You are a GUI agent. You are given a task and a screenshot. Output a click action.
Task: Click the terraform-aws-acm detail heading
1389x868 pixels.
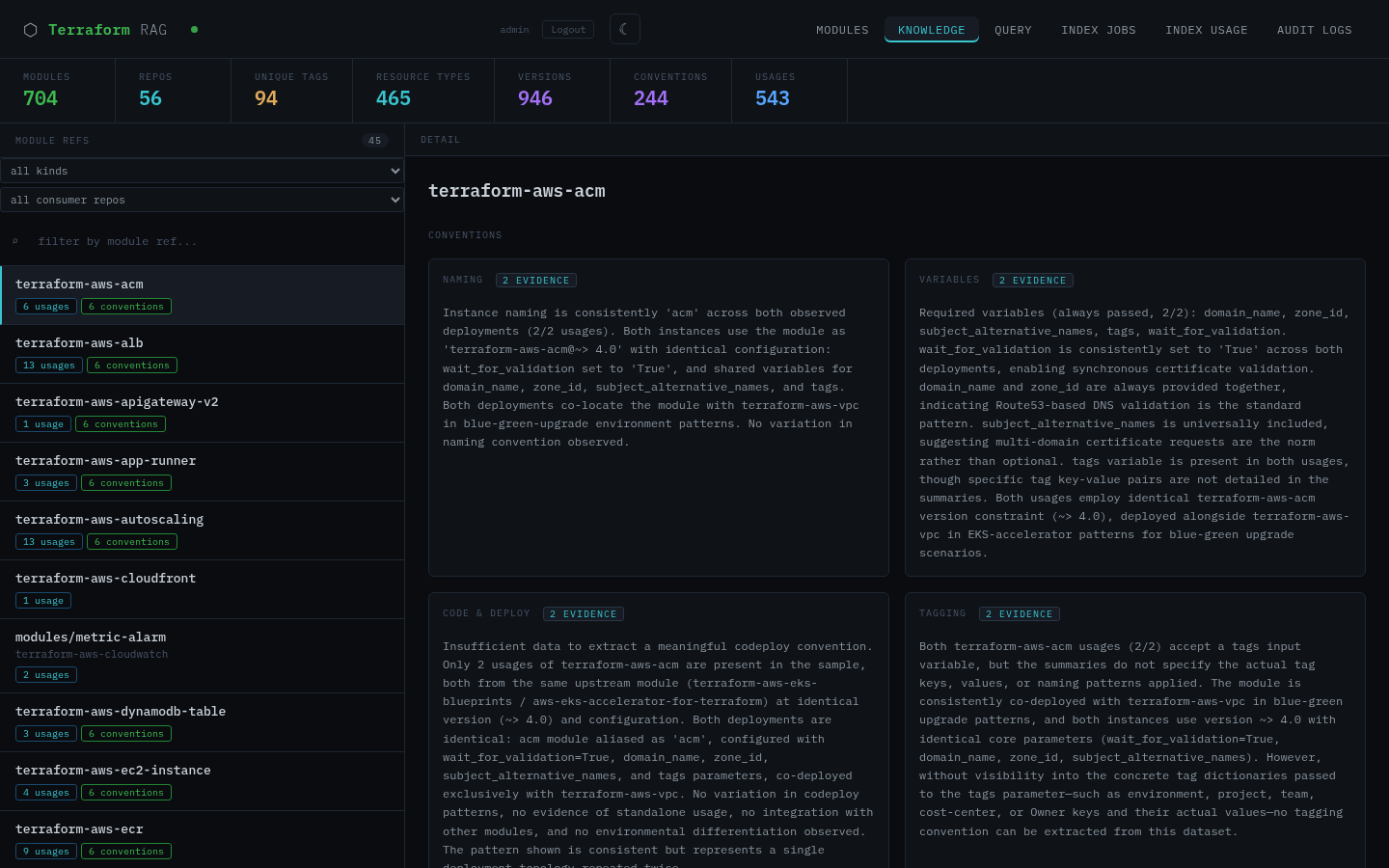click(517, 191)
